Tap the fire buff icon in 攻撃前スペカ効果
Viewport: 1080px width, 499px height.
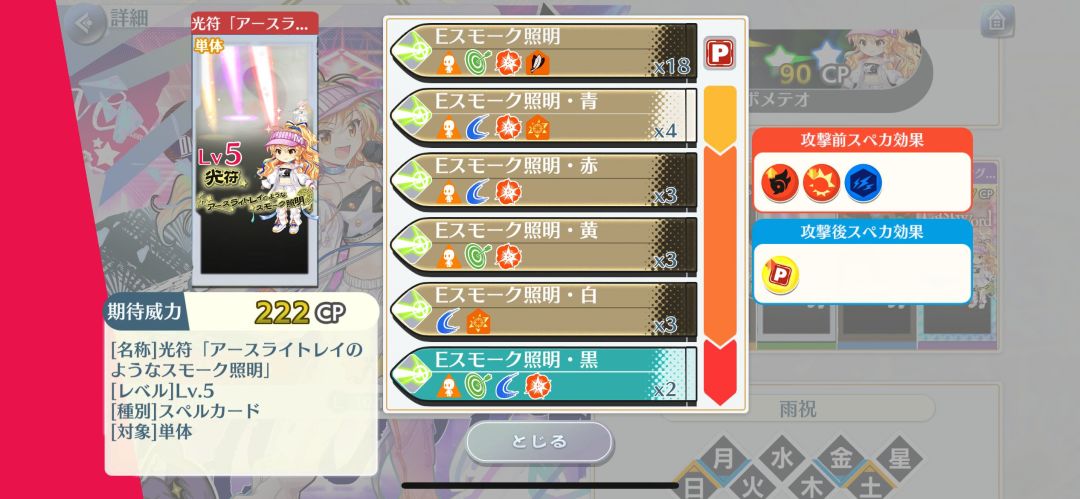(x=780, y=183)
